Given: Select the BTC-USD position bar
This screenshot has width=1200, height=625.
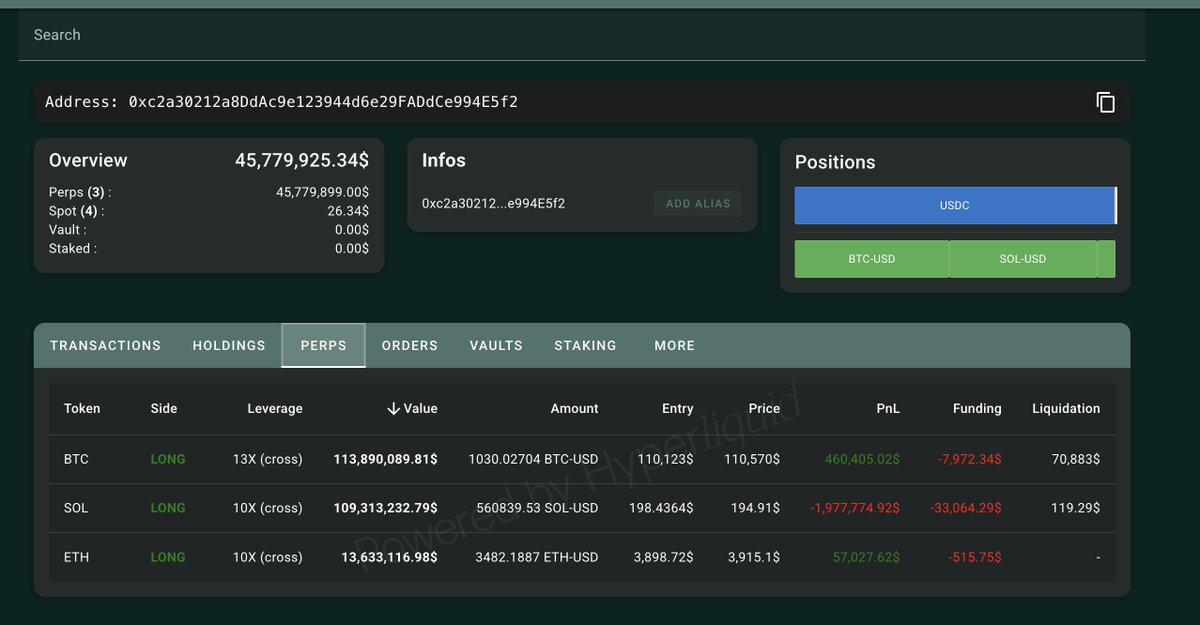Looking at the screenshot, I should [x=871, y=259].
